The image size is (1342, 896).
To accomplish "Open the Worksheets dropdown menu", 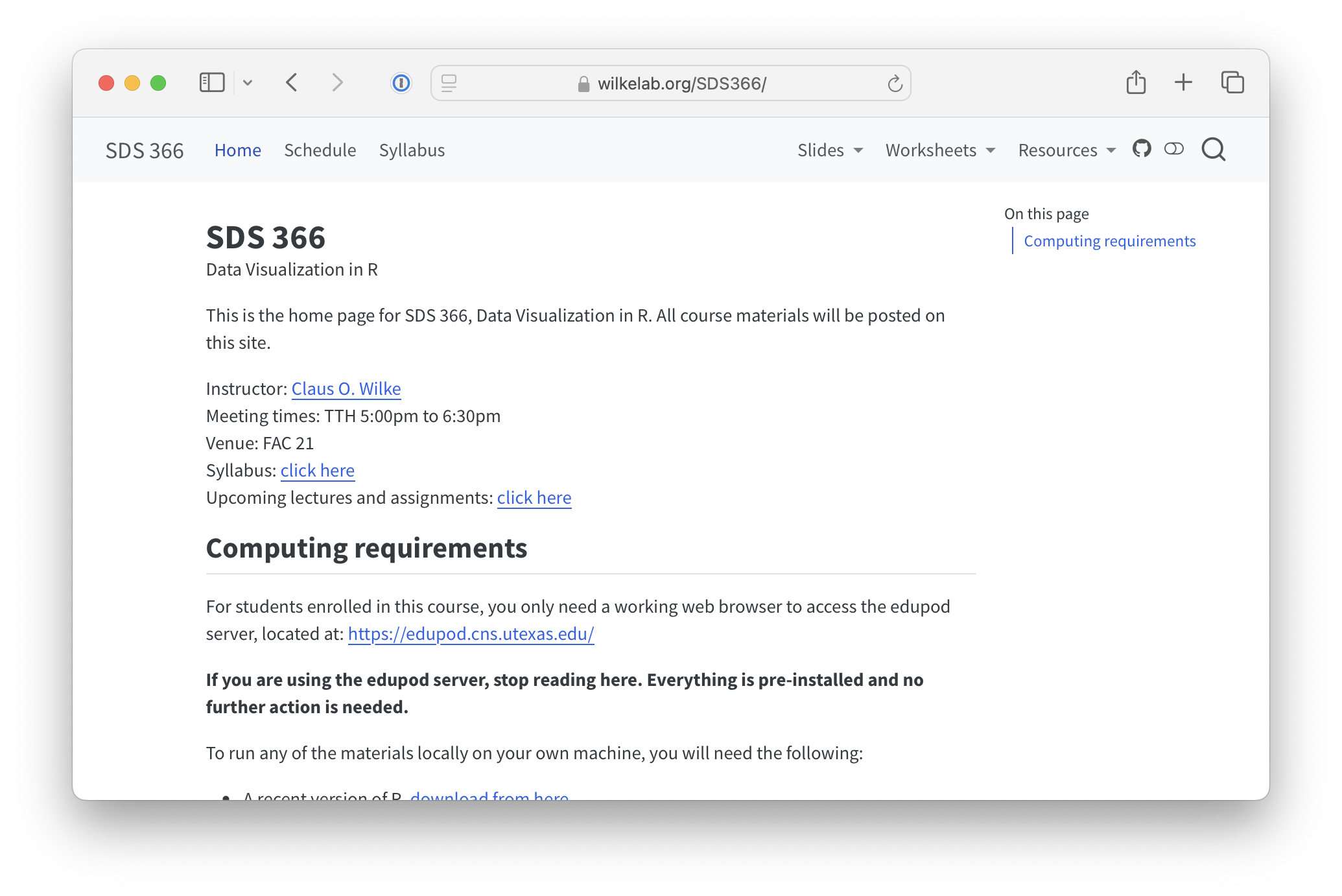I will (940, 150).
